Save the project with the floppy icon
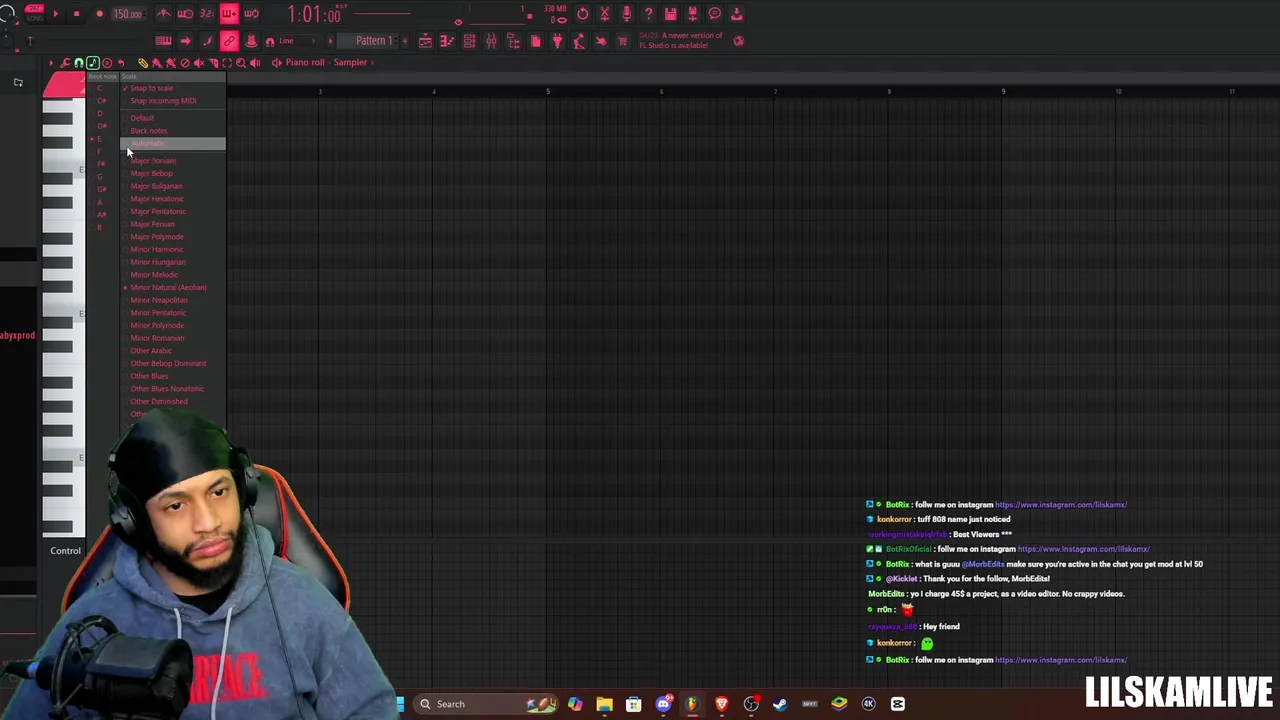 point(670,14)
